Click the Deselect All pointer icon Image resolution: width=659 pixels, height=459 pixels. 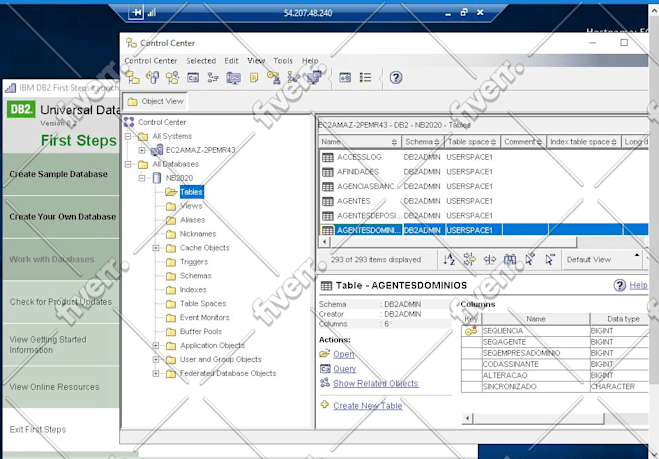[x=550, y=259]
